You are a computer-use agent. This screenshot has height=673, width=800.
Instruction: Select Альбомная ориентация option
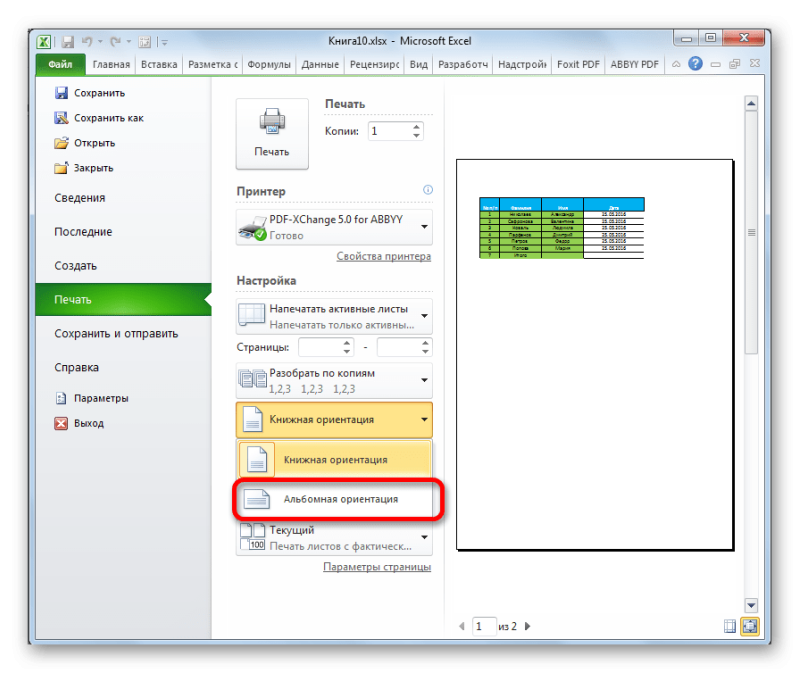click(337, 499)
